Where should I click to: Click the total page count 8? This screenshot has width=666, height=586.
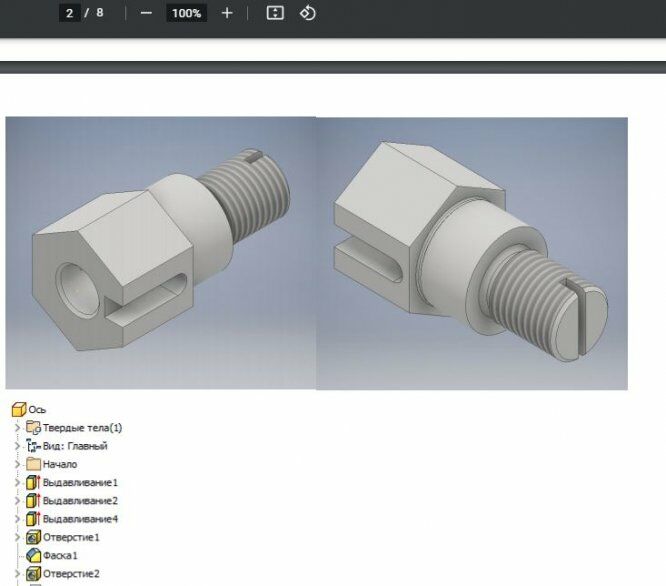click(x=100, y=12)
